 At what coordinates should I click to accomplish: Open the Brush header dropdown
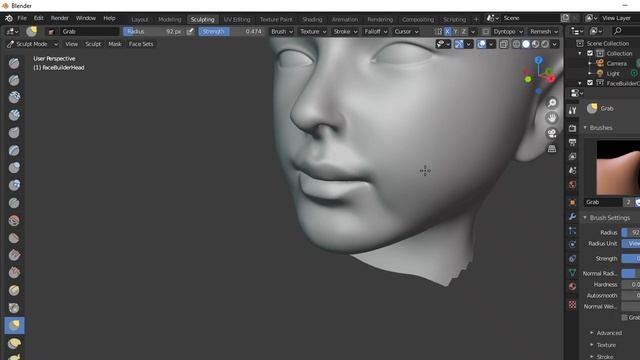282,31
